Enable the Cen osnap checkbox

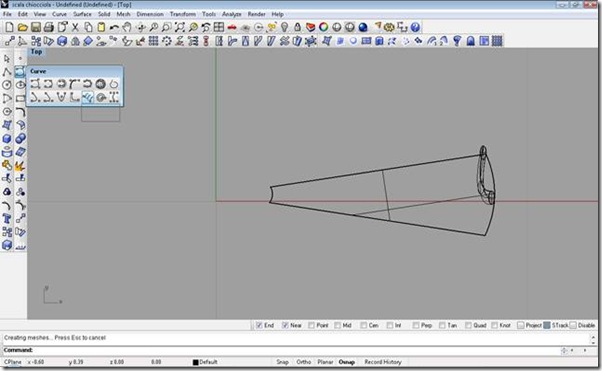[x=364, y=325]
